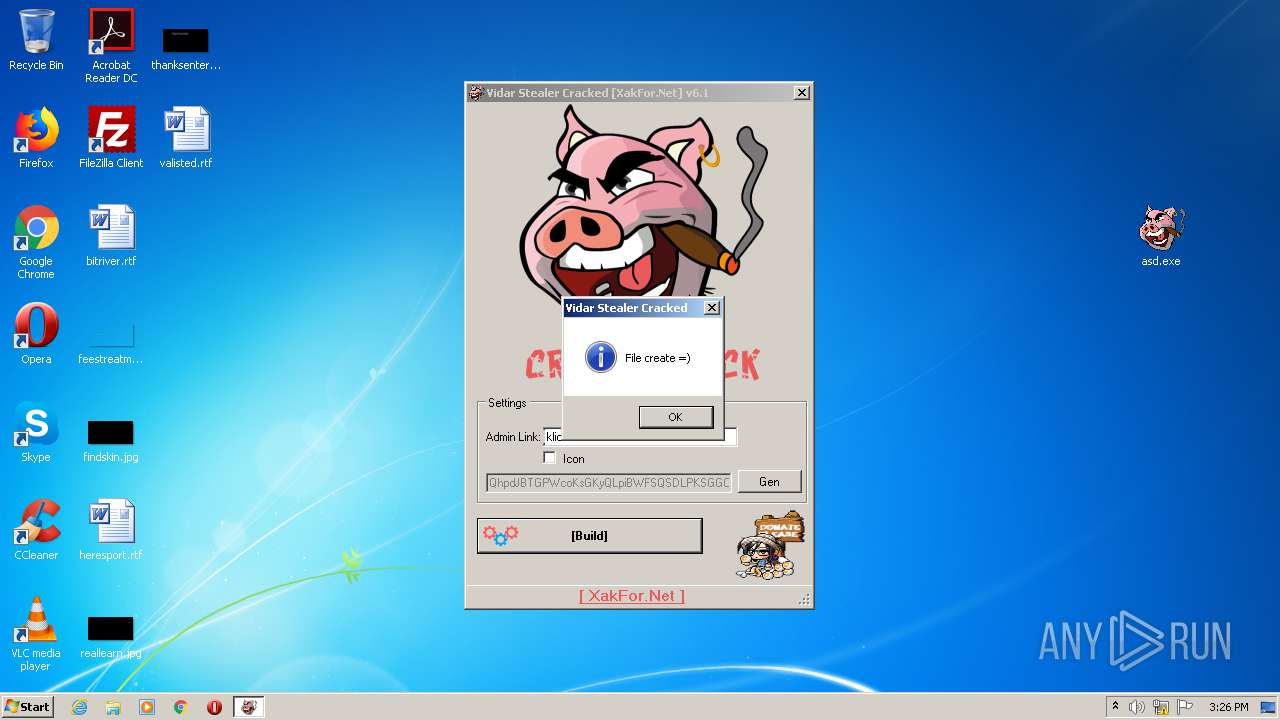Image resolution: width=1280 pixels, height=720 pixels.
Task: Open Chrome from the taskbar
Action: point(181,707)
